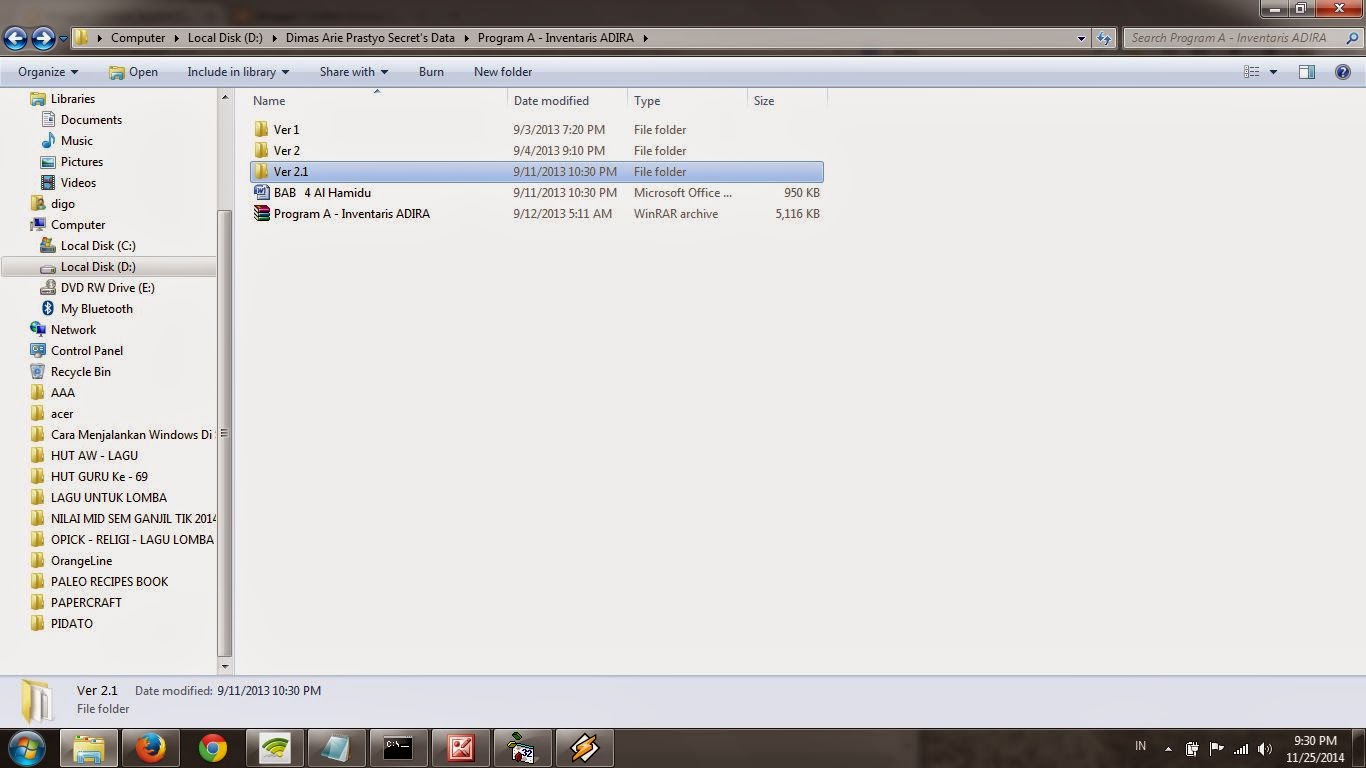This screenshot has height=768, width=1366.
Task: Click the Burn toolbar button
Action: pyautogui.click(x=431, y=72)
